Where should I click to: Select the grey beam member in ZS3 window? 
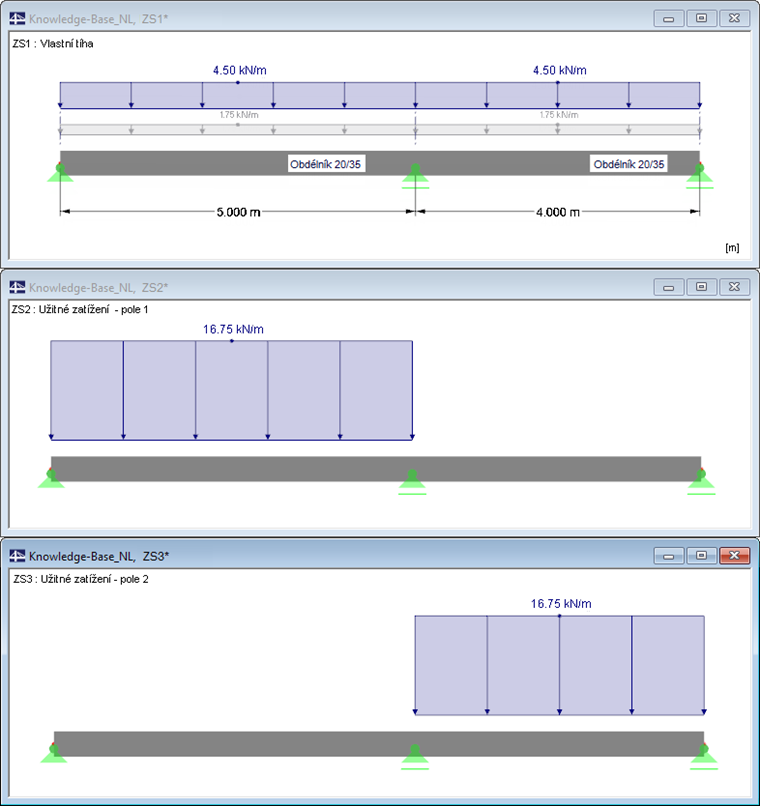tap(379, 744)
